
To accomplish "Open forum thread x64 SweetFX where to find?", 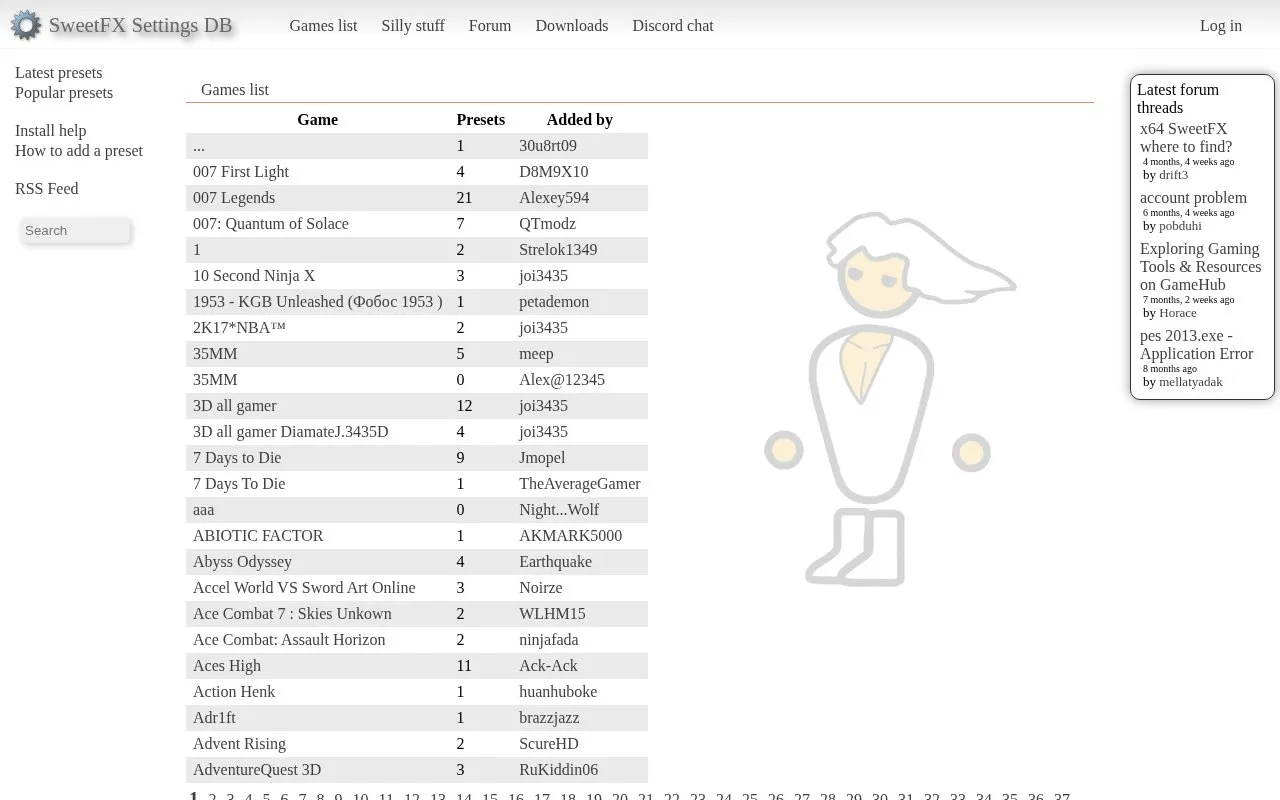I will pyautogui.click(x=1186, y=138).
